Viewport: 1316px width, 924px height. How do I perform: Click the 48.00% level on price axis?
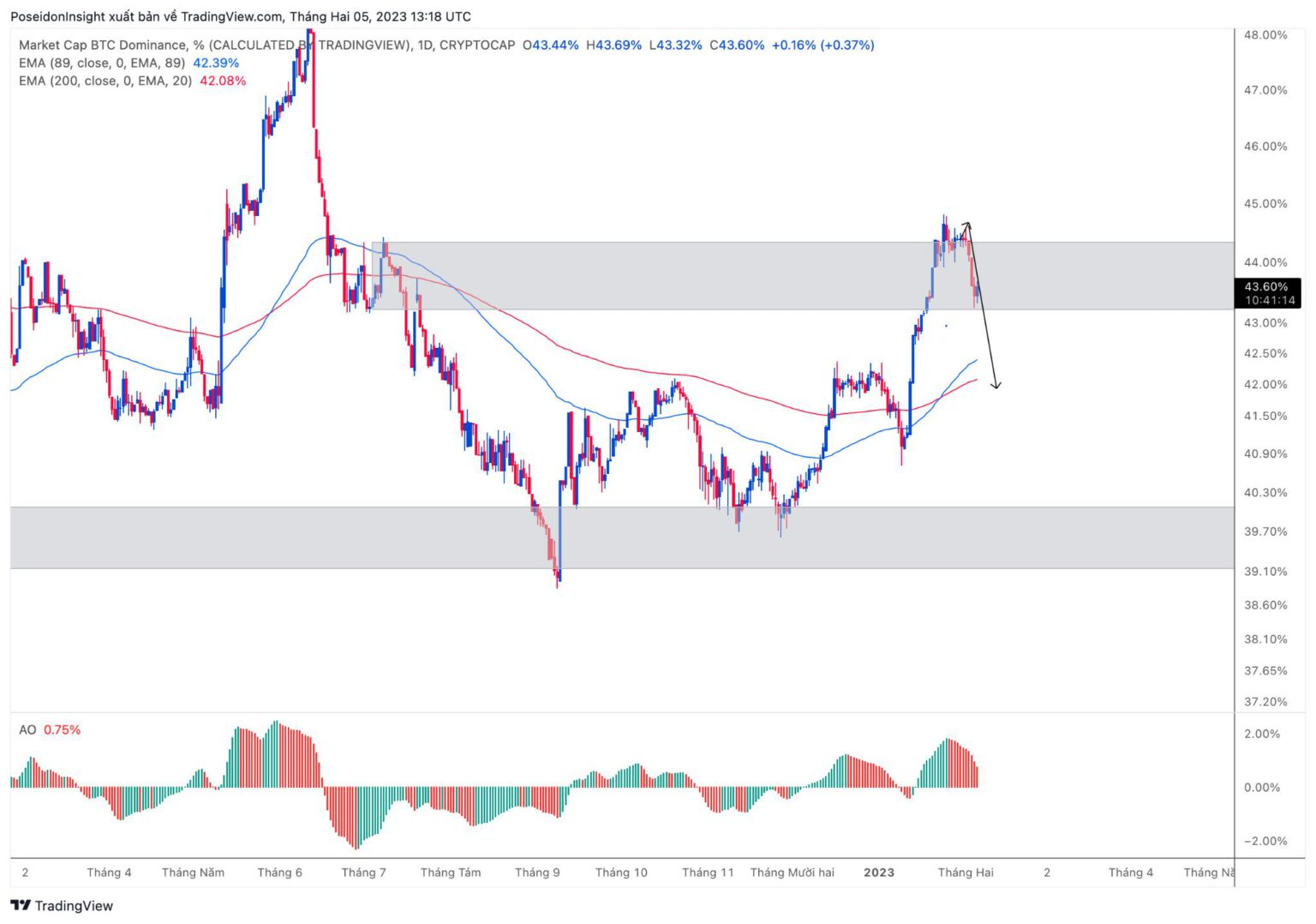pos(1265,35)
